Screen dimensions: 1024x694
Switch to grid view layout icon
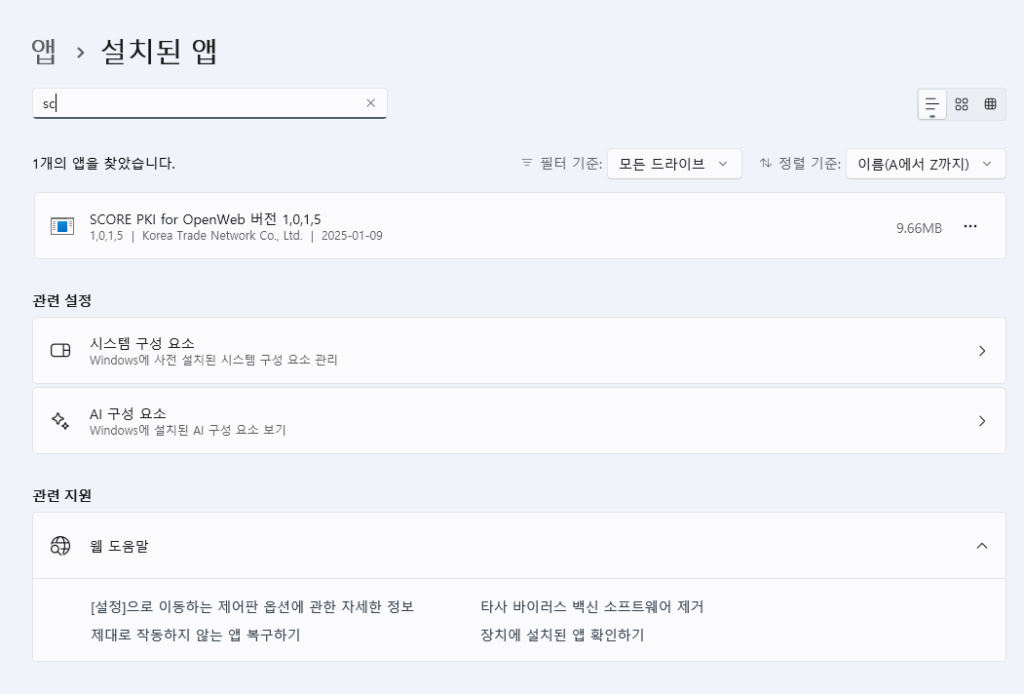961,104
